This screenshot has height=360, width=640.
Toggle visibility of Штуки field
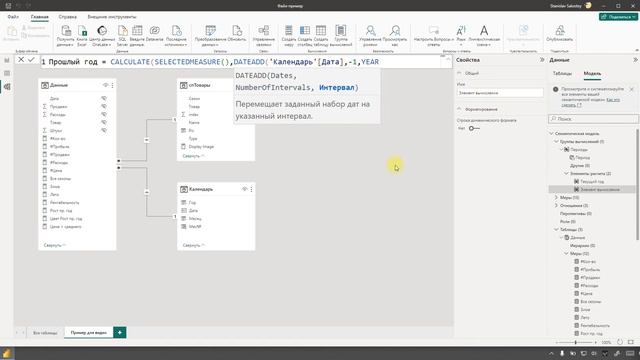[104, 131]
